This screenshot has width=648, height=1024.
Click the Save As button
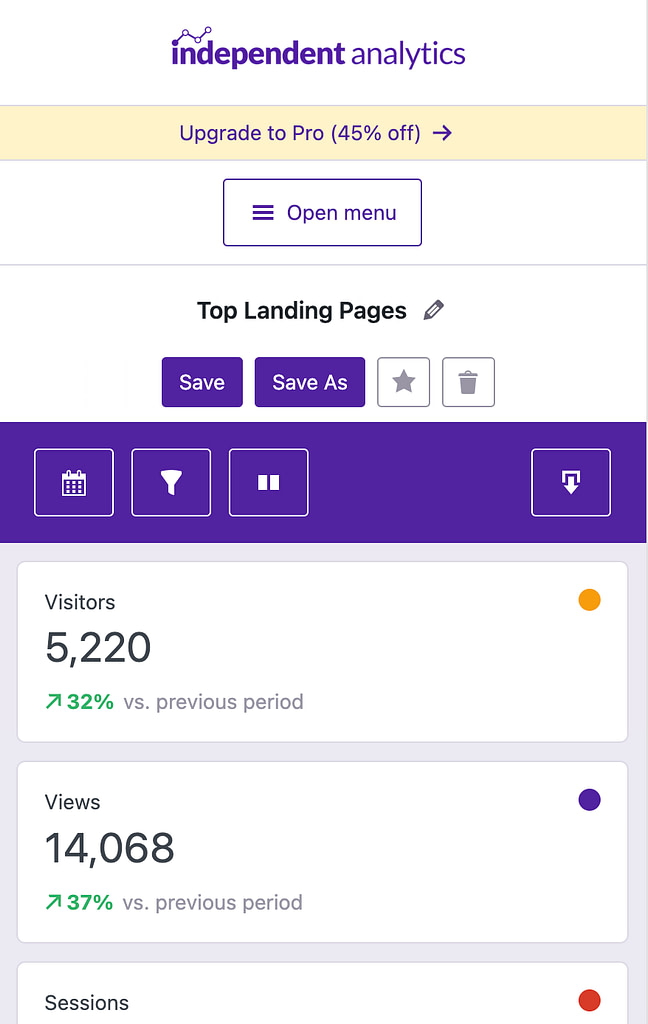tap(310, 382)
